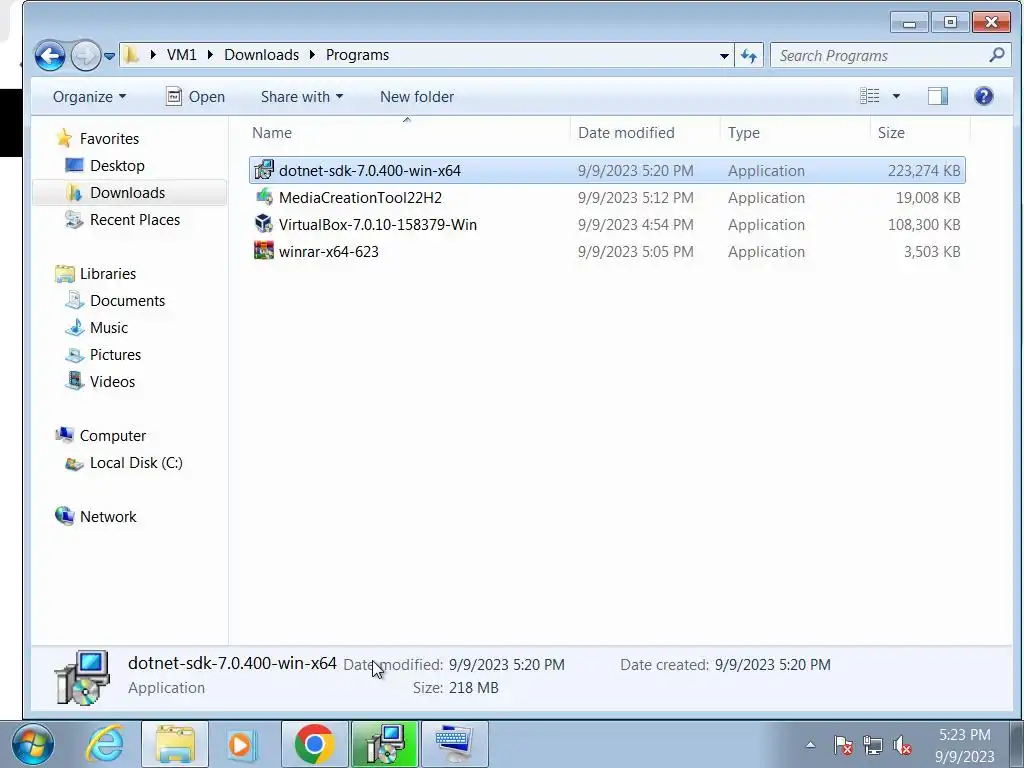
Task: Launch Internet Explorer from the taskbar
Action: [105, 744]
